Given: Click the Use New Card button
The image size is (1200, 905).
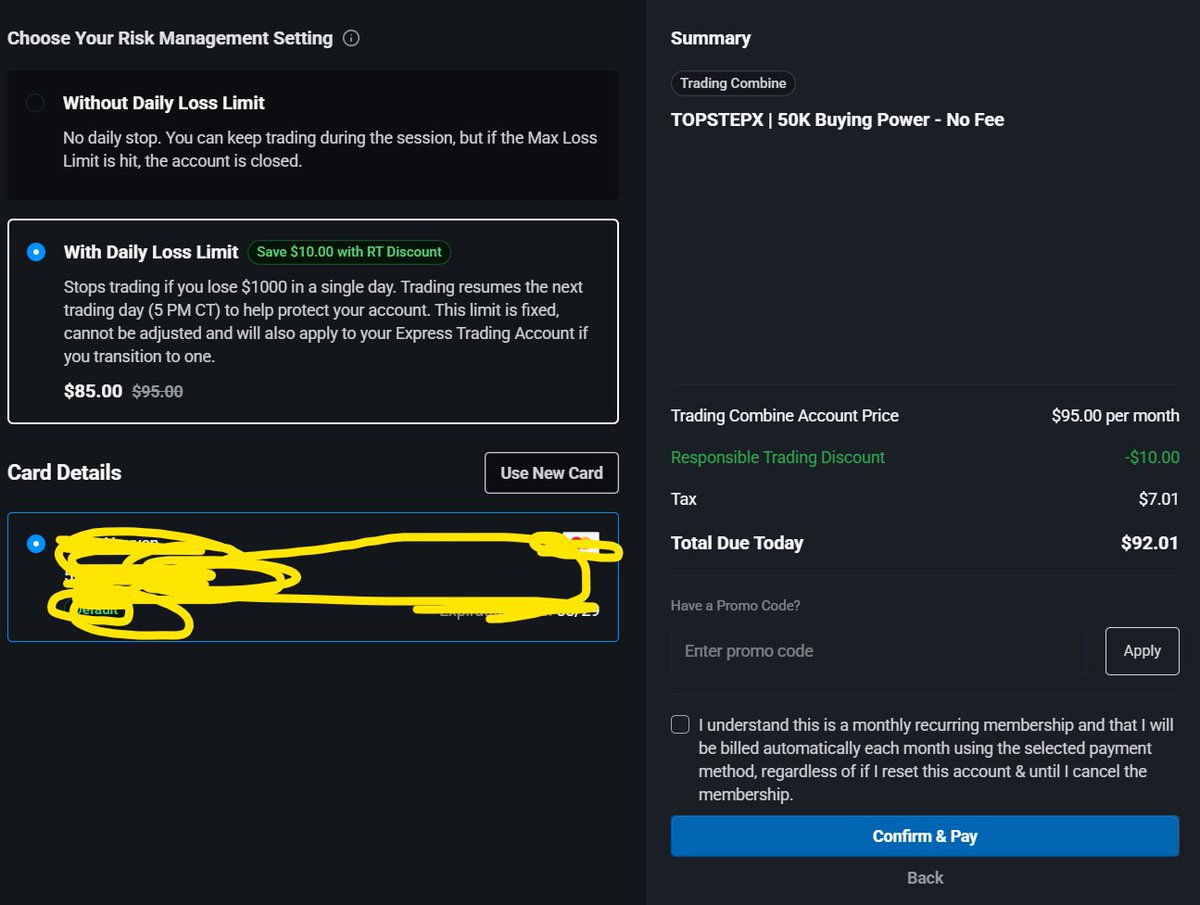Looking at the screenshot, I should tap(552, 473).
